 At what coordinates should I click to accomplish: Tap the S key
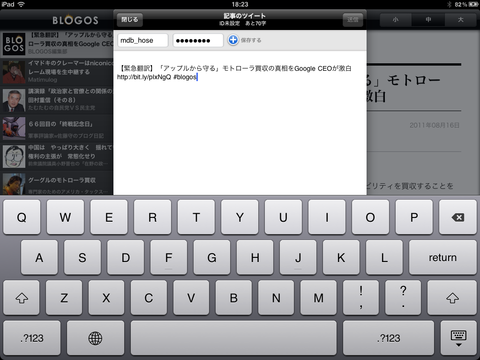click(82, 257)
